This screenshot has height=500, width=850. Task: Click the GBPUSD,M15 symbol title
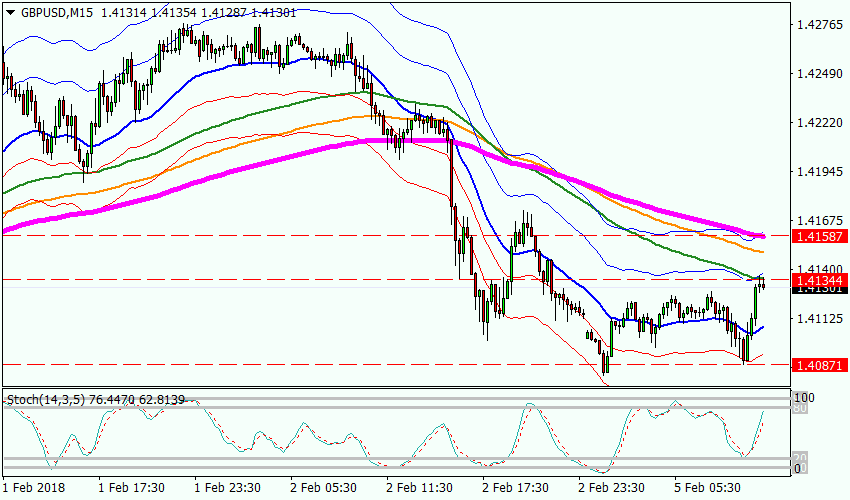[x=56, y=12]
